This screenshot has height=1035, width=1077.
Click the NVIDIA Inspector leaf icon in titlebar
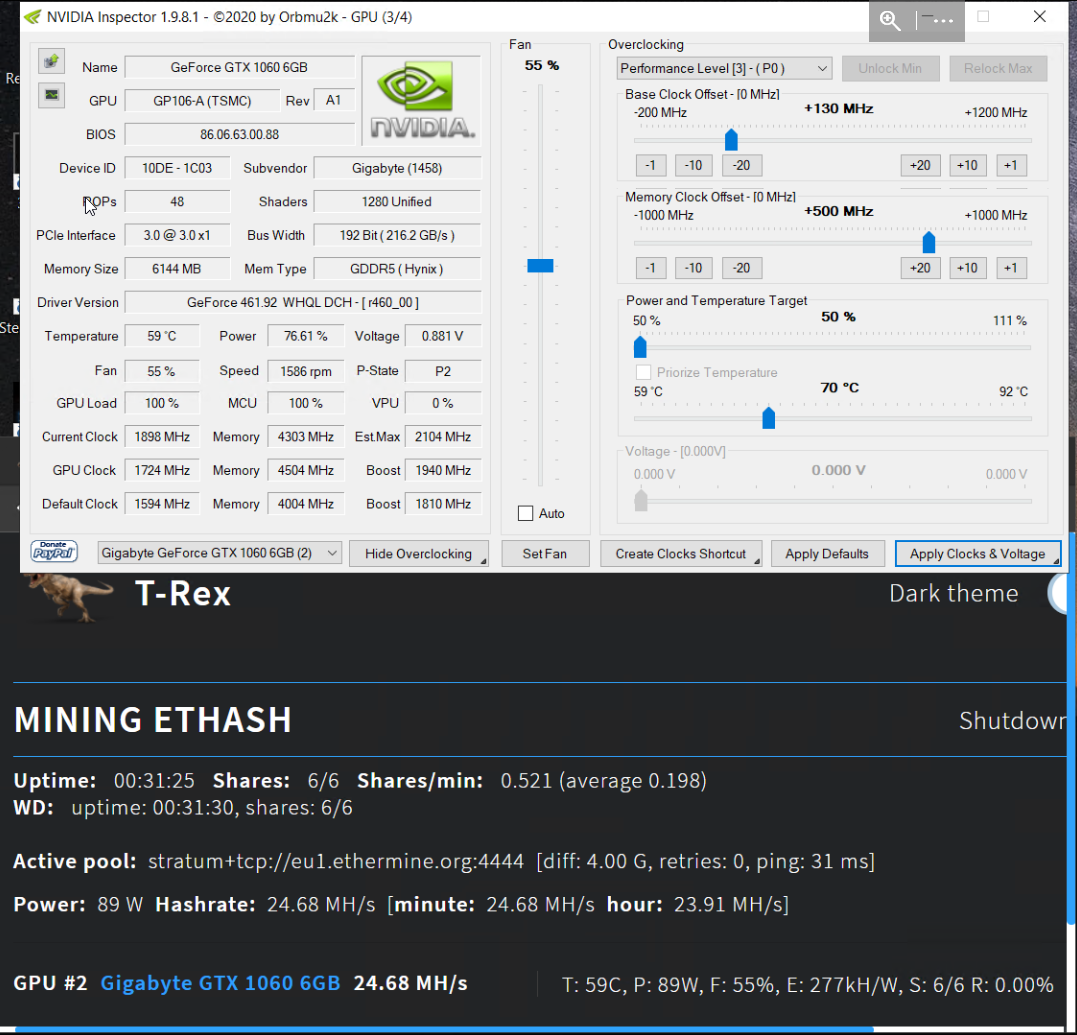tap(31, 16)
